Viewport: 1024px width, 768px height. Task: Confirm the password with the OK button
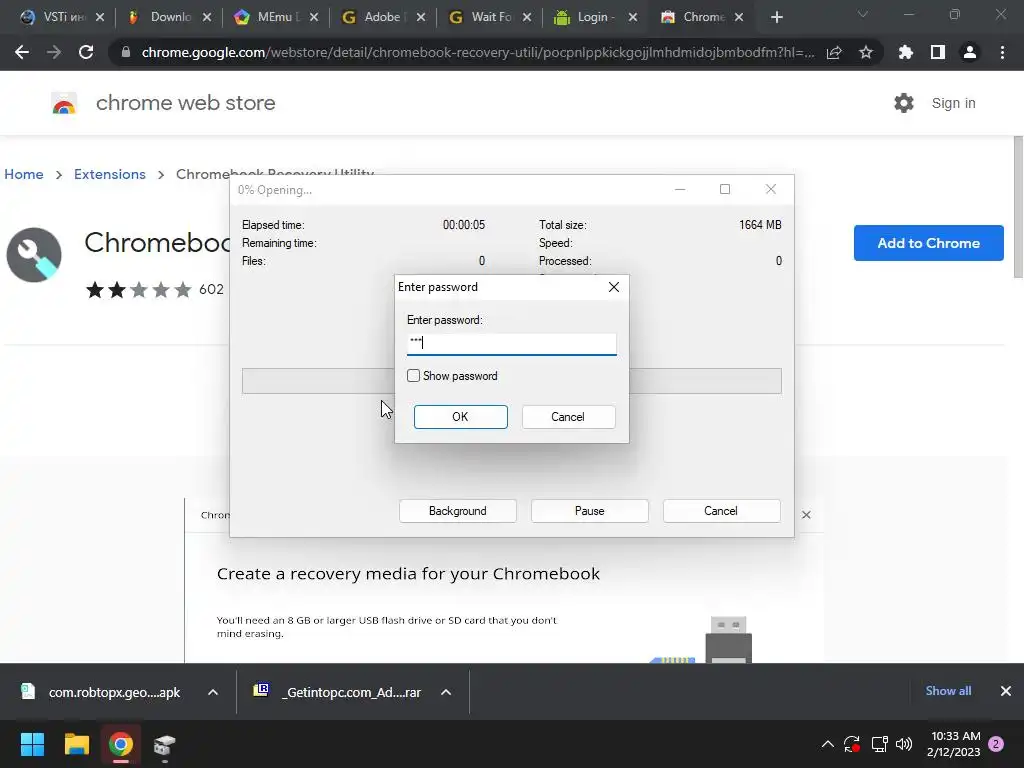(460, 417)
